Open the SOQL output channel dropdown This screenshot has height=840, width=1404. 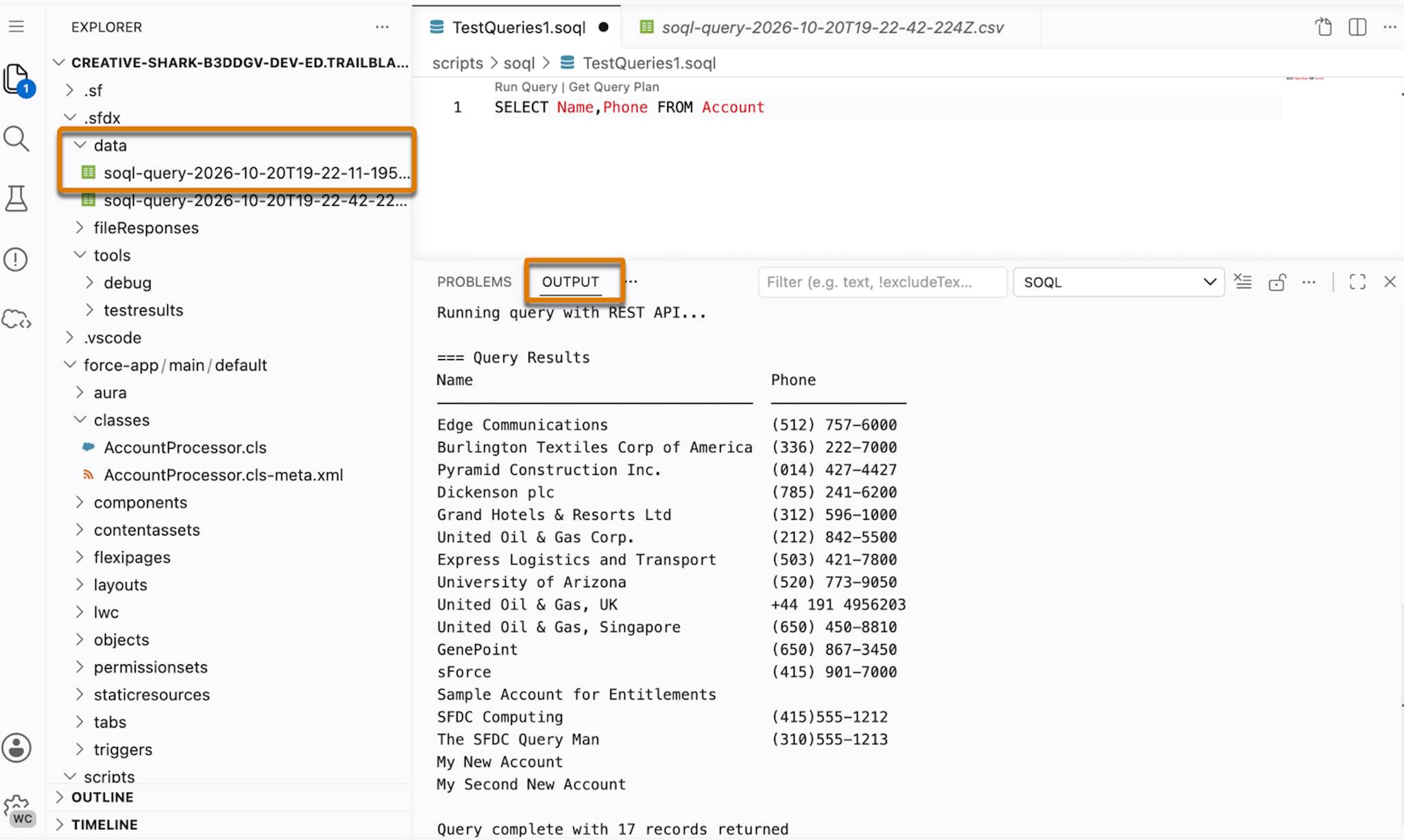coord(1119,282)
